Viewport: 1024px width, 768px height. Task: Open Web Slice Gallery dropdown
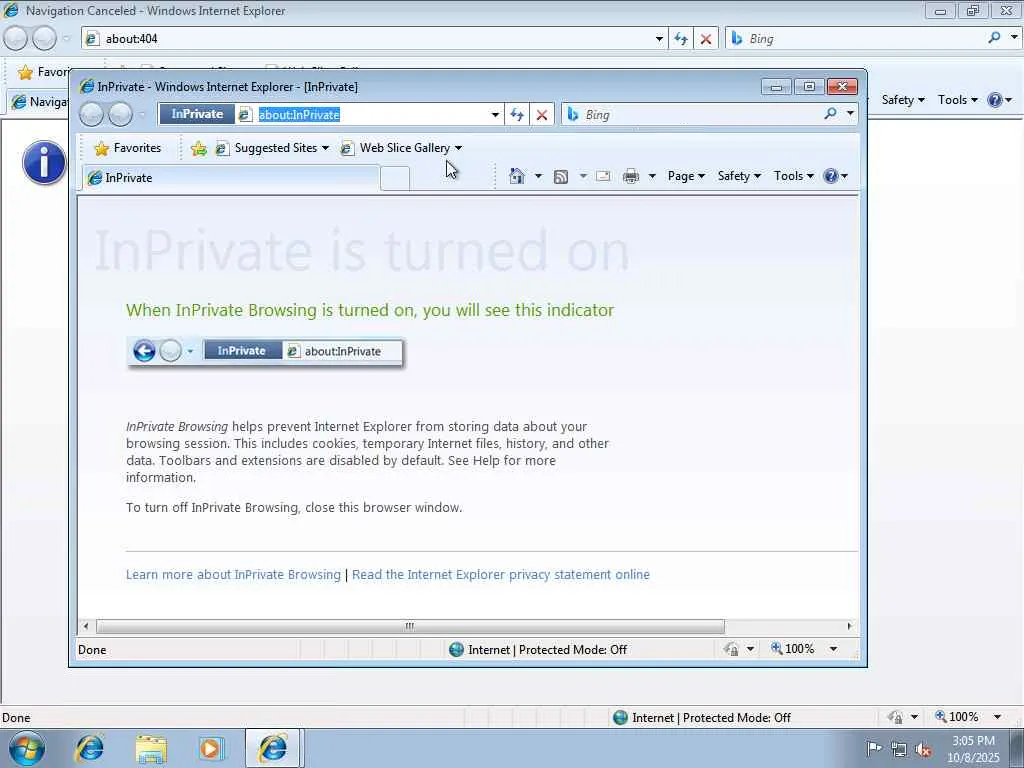[458, 148]
